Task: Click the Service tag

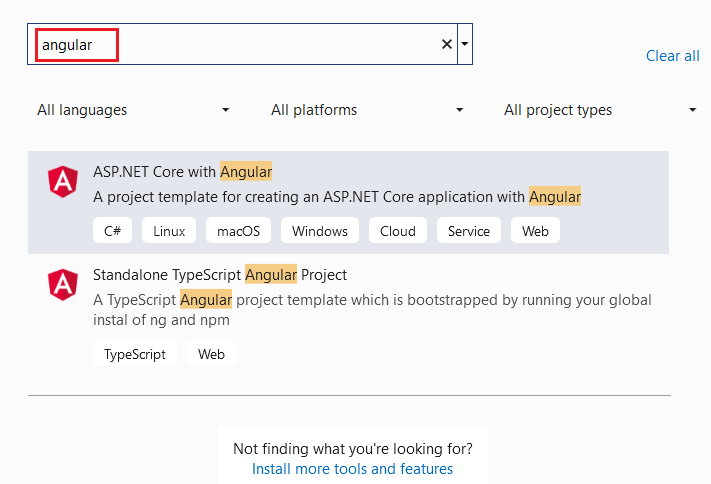Action: pos(469,231)
